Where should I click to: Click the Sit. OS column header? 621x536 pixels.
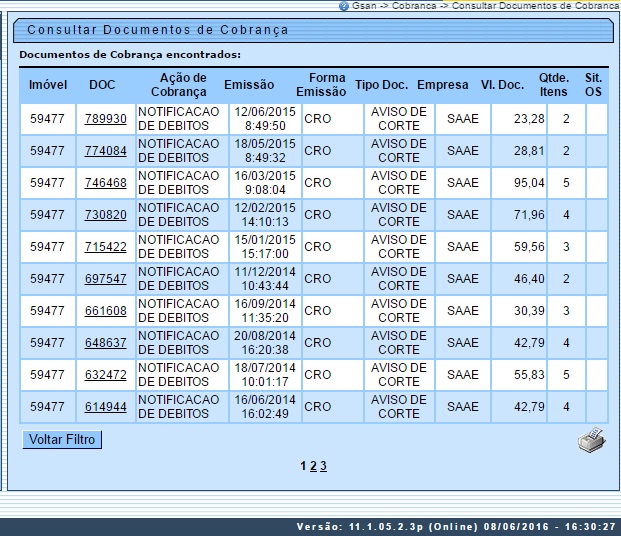click(x=593, y=85)
